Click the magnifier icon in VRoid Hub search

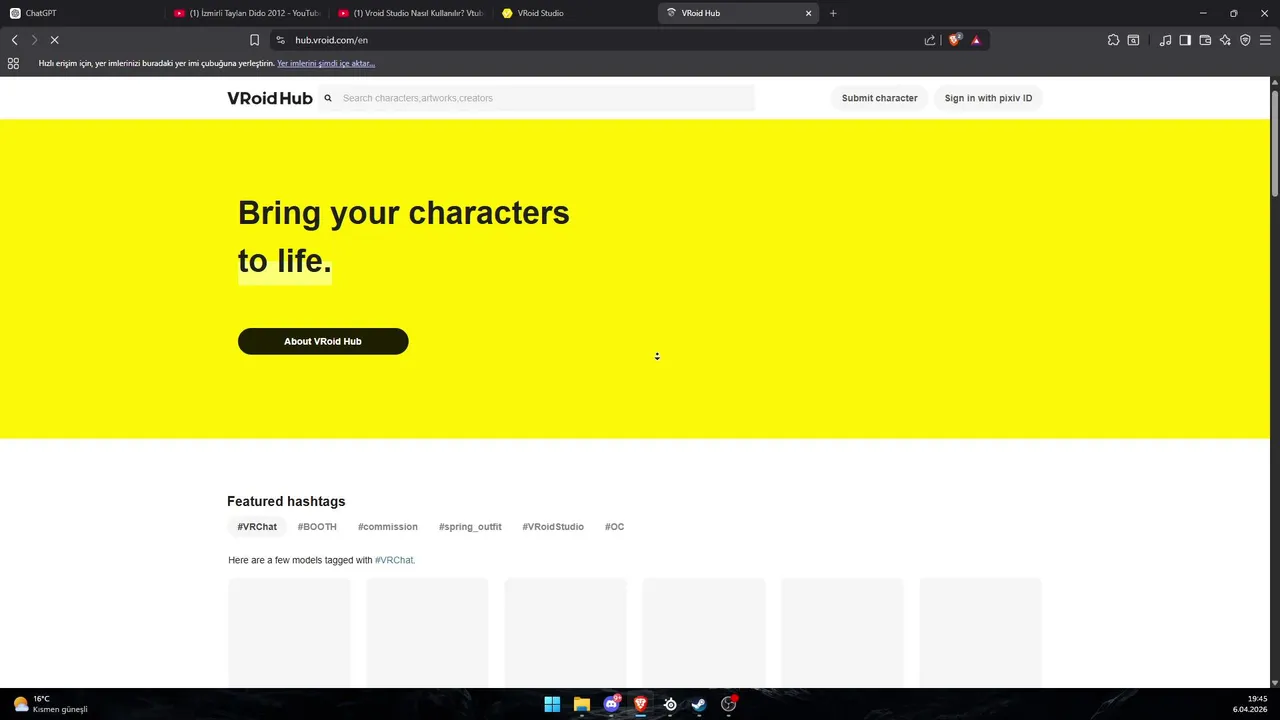coord(328,98)
